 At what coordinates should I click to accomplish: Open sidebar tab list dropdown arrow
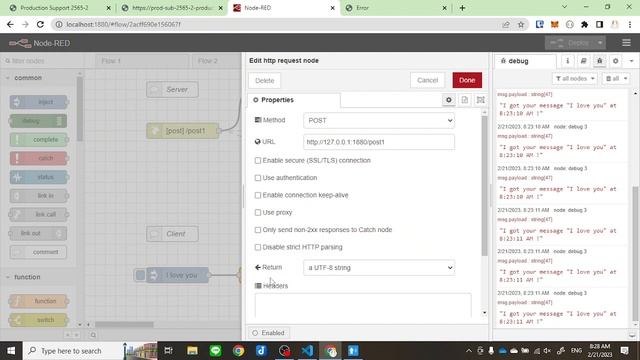tap(631, 61)
